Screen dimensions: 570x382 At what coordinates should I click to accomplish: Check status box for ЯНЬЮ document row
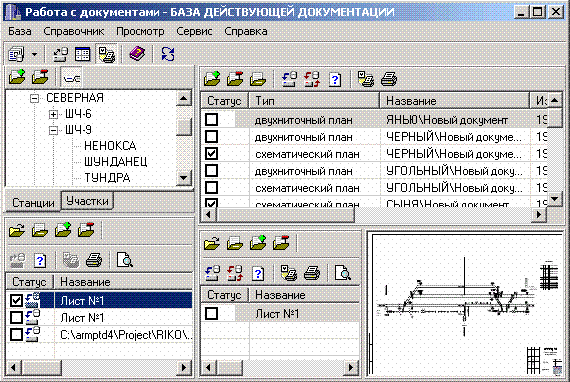211,120
